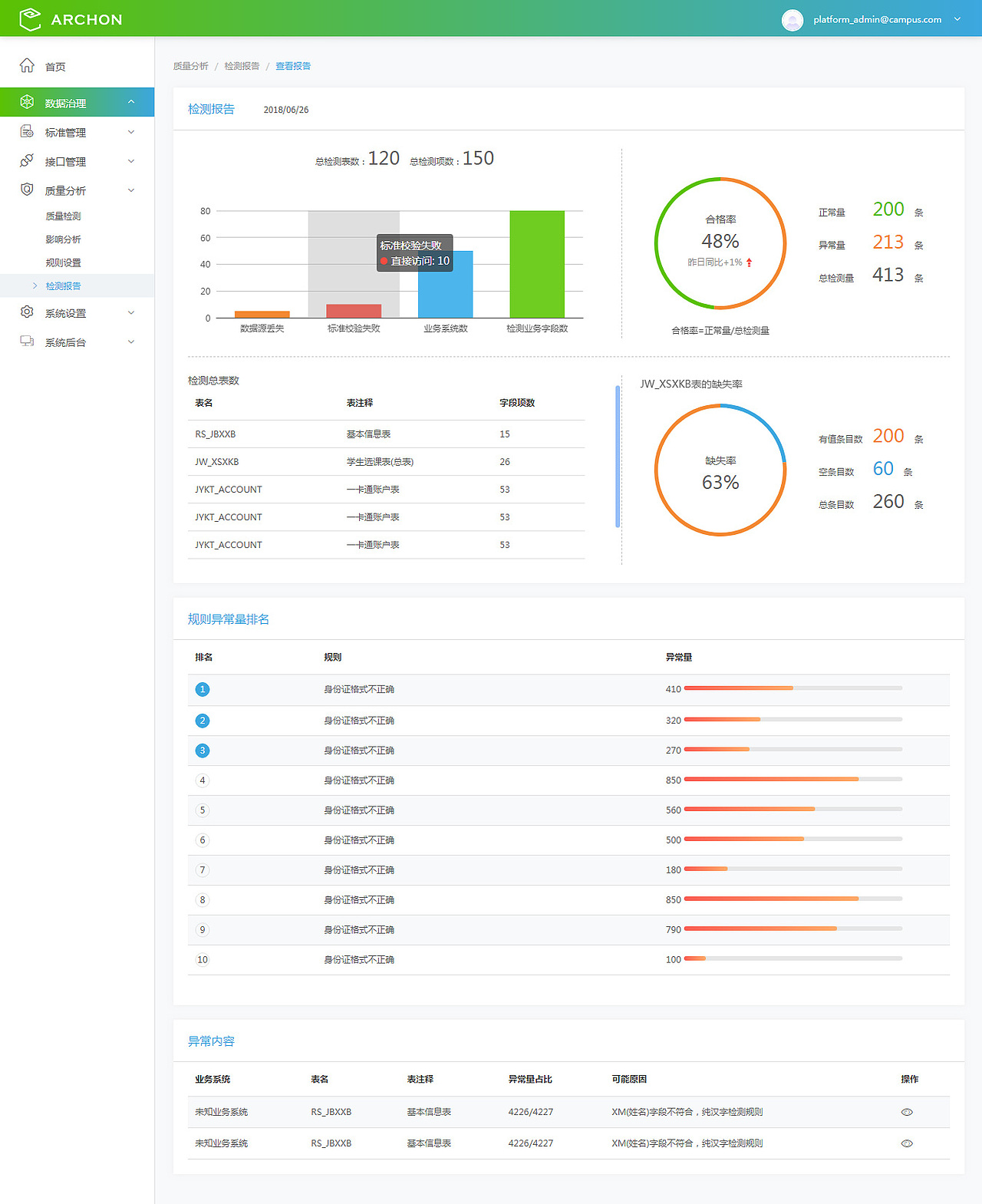Expand the 系统设置 chevron

(131, 313)
